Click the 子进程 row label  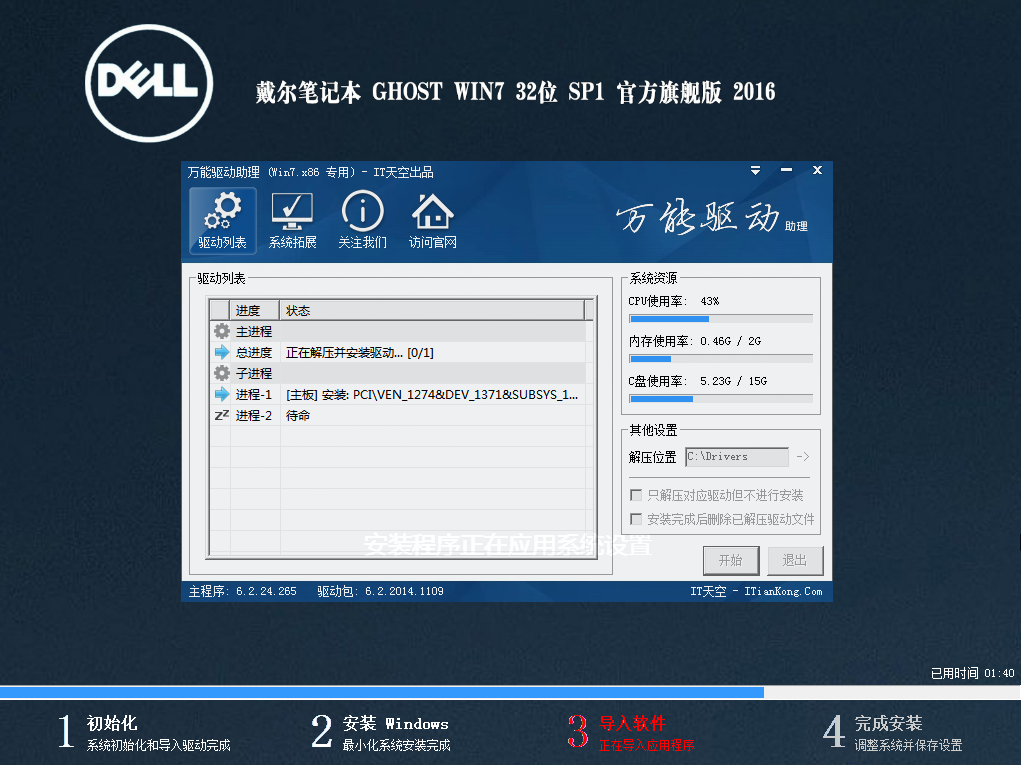click(254, 373)
